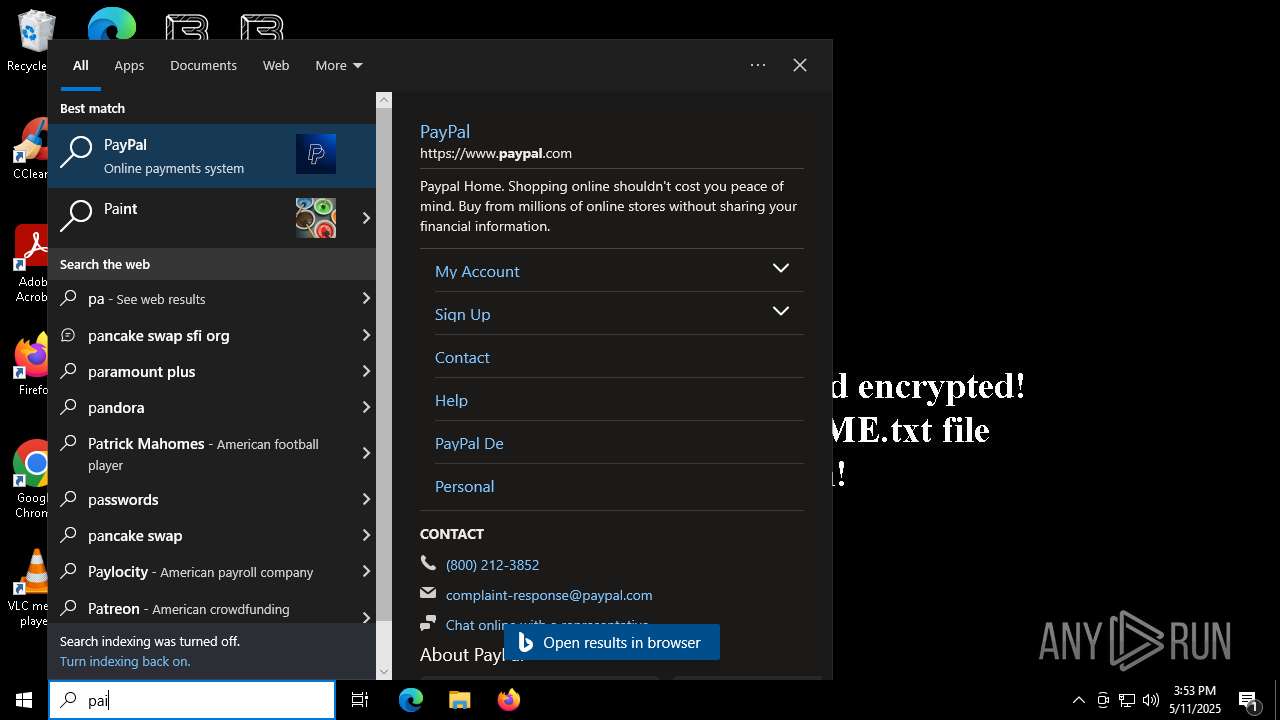Click 'Turn indexing back on' link
Image resolution: width=1280 pixels, height=720 pixels.
point(125,661)
